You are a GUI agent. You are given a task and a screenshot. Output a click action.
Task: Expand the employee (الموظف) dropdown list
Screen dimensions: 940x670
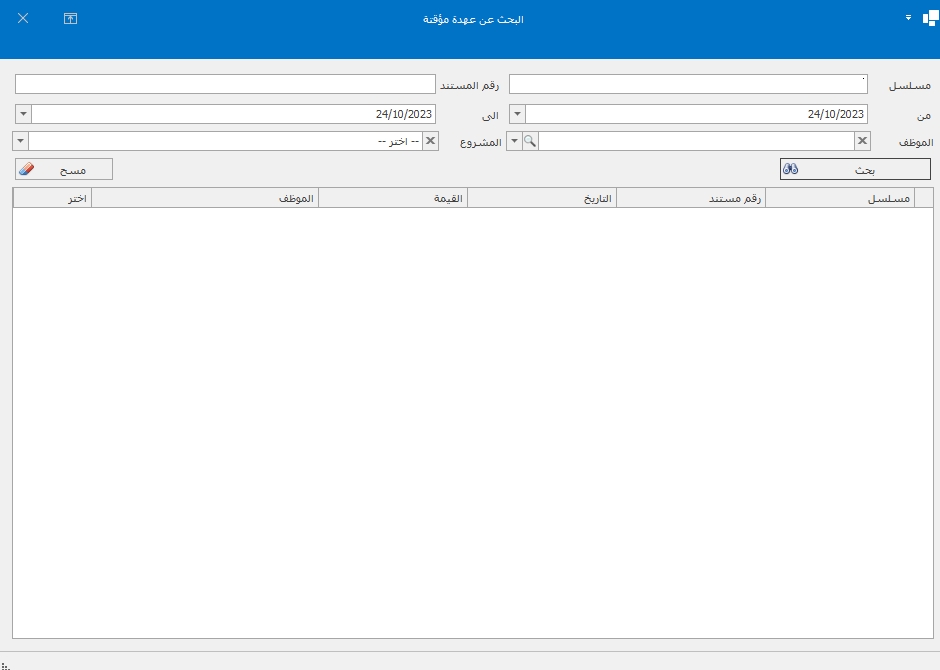(515, 142)
